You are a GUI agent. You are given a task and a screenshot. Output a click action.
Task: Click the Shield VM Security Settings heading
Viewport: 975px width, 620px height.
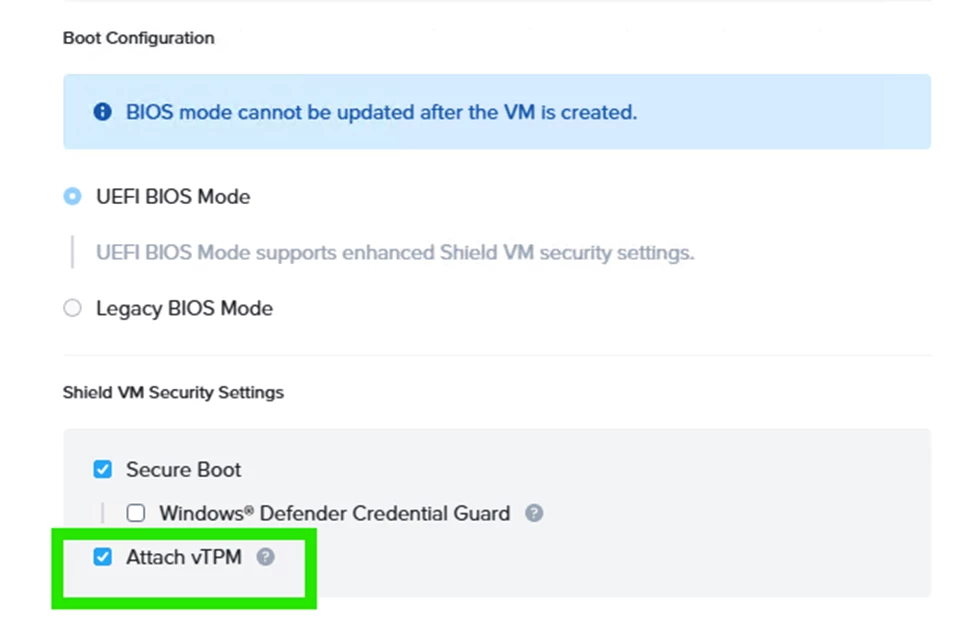[x=173, y=392]
